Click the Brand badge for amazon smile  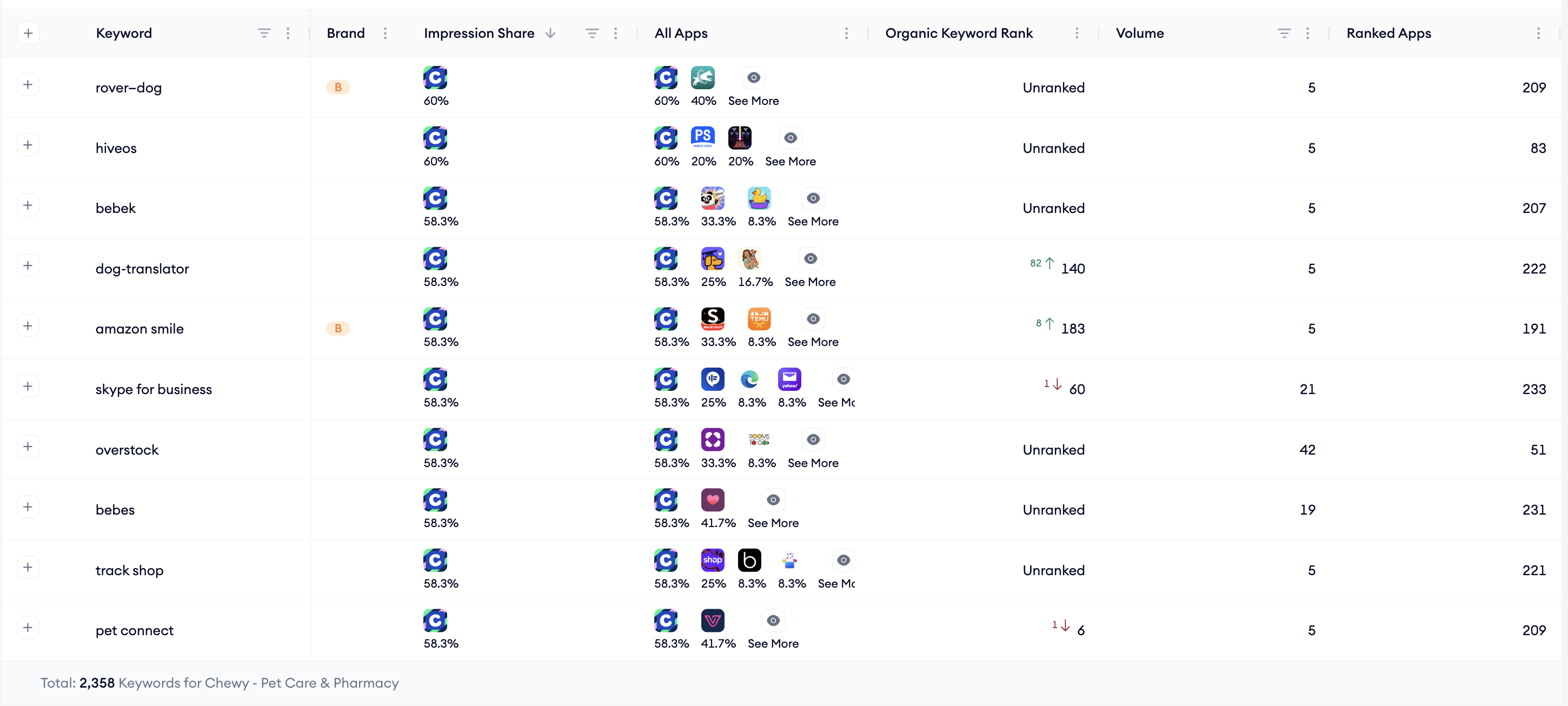tap(338, 329)
